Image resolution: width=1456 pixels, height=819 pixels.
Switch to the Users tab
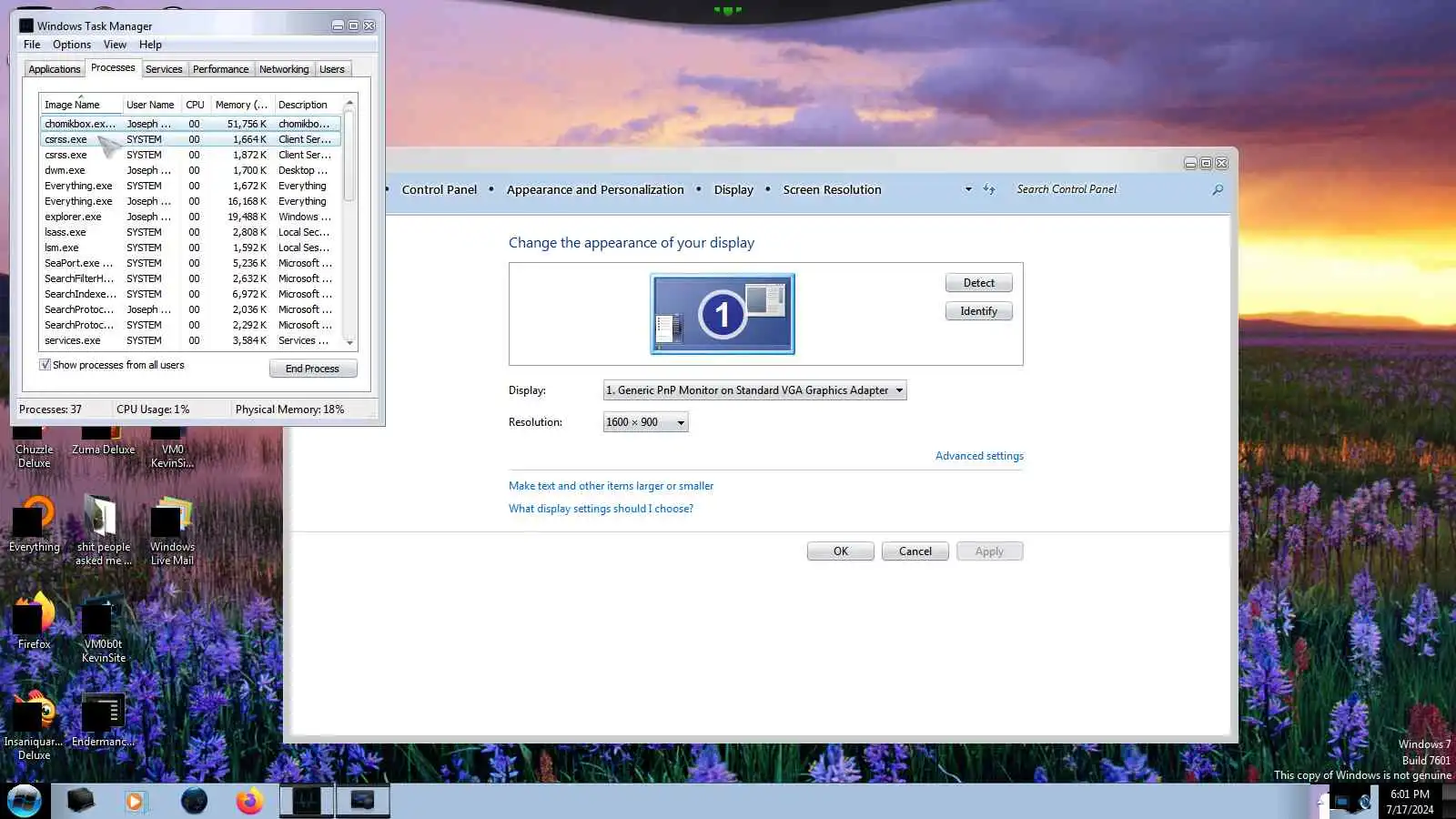(332, 69)
